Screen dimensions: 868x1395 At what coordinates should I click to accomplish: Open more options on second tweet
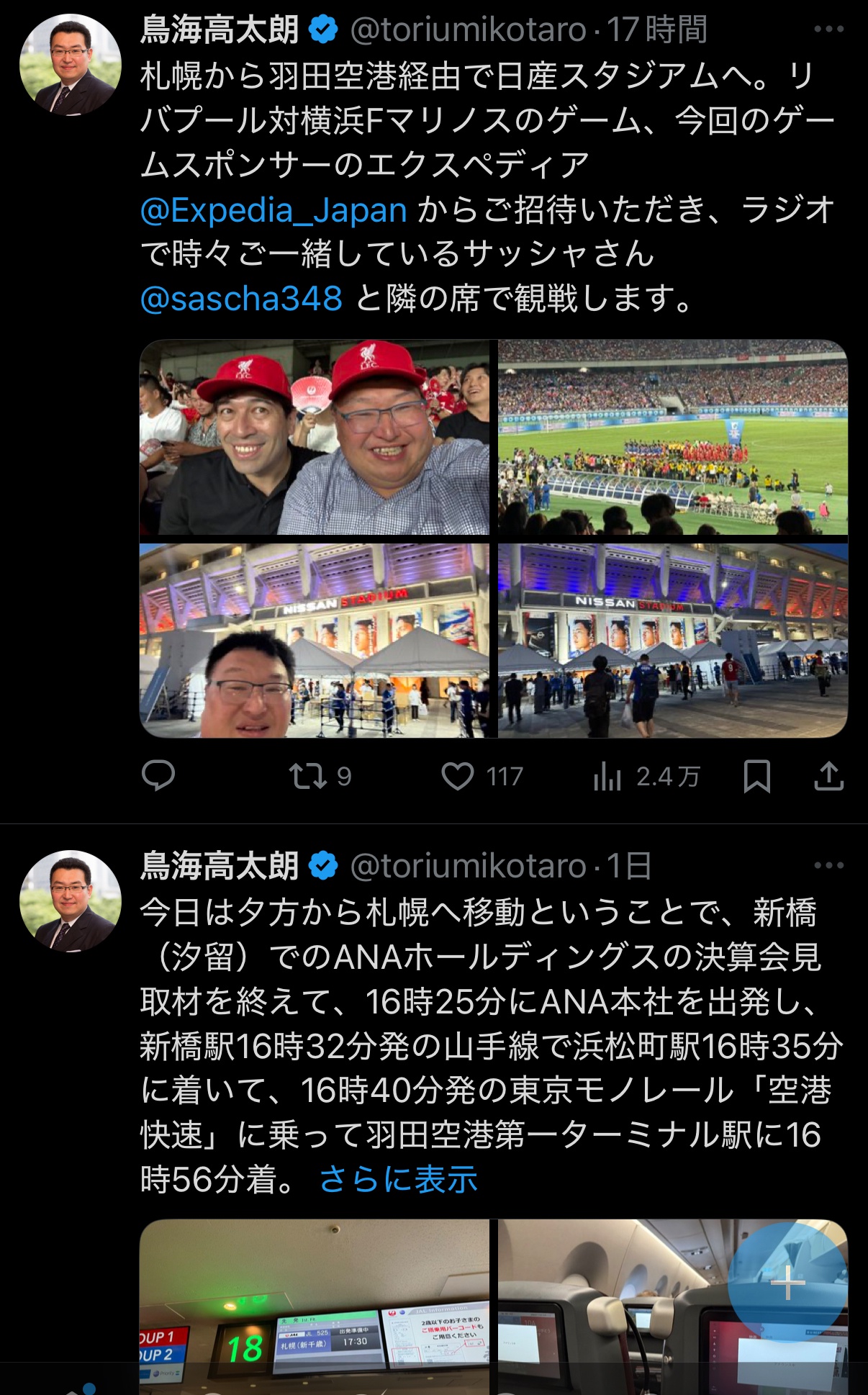click(x=828, y=865)
